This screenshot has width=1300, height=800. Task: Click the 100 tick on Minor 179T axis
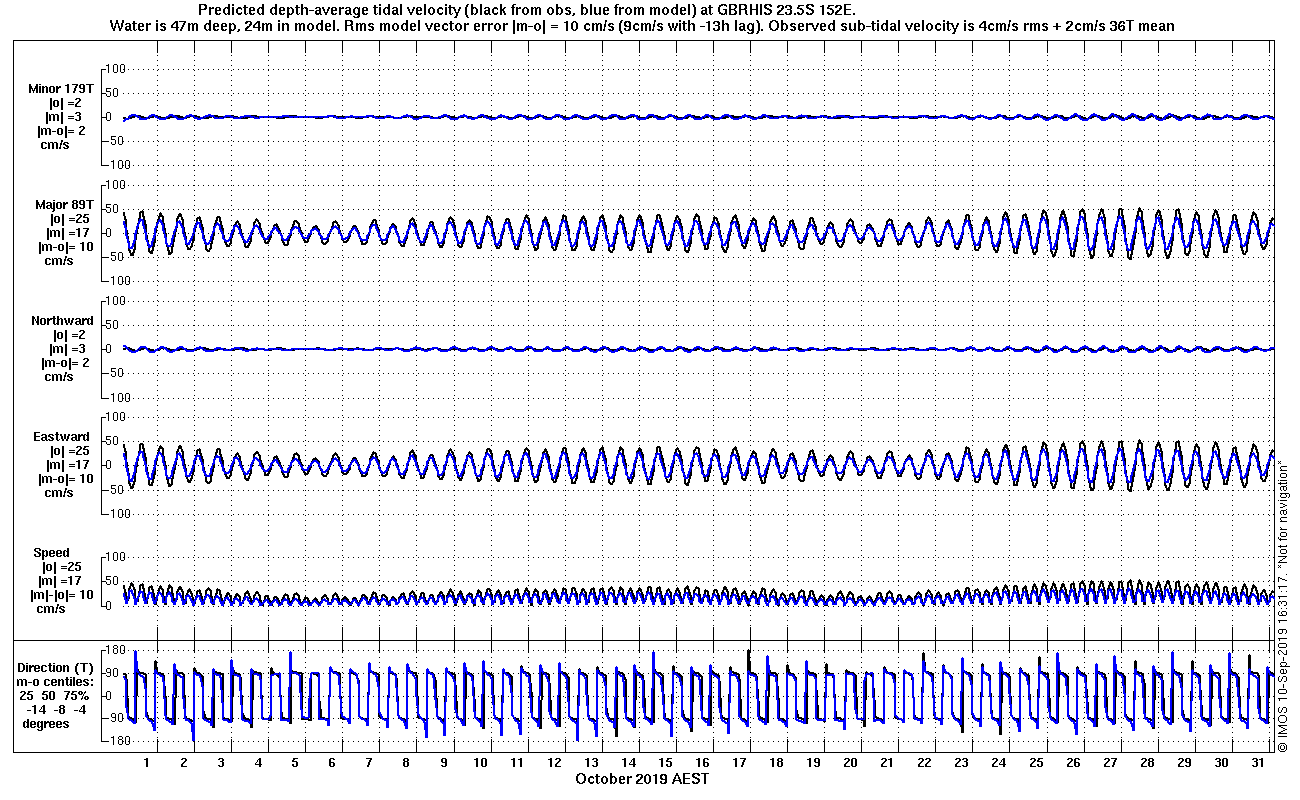[x=113, y=69]
